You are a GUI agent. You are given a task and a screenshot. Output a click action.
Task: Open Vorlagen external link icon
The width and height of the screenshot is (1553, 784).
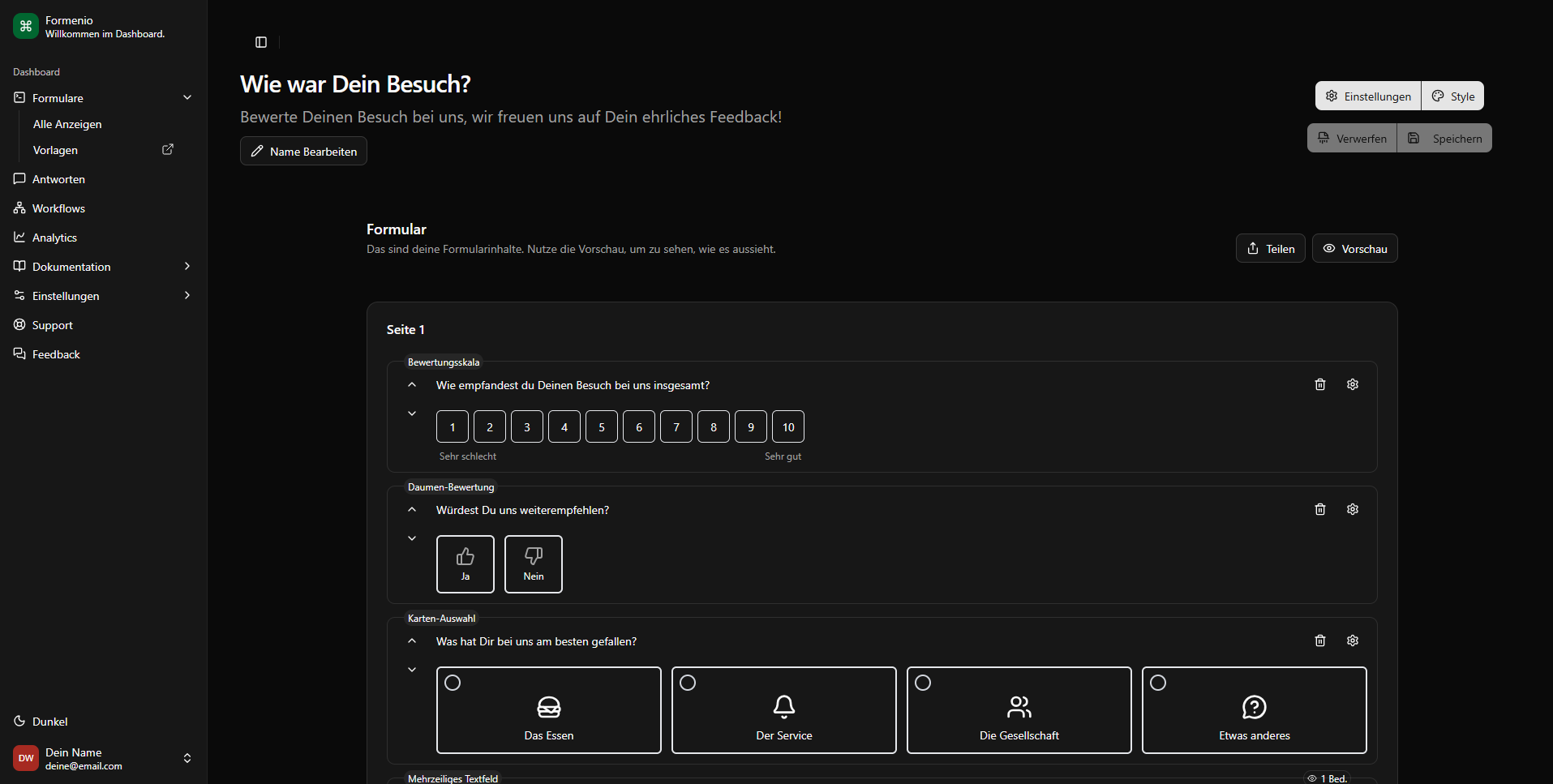(168, 150)
